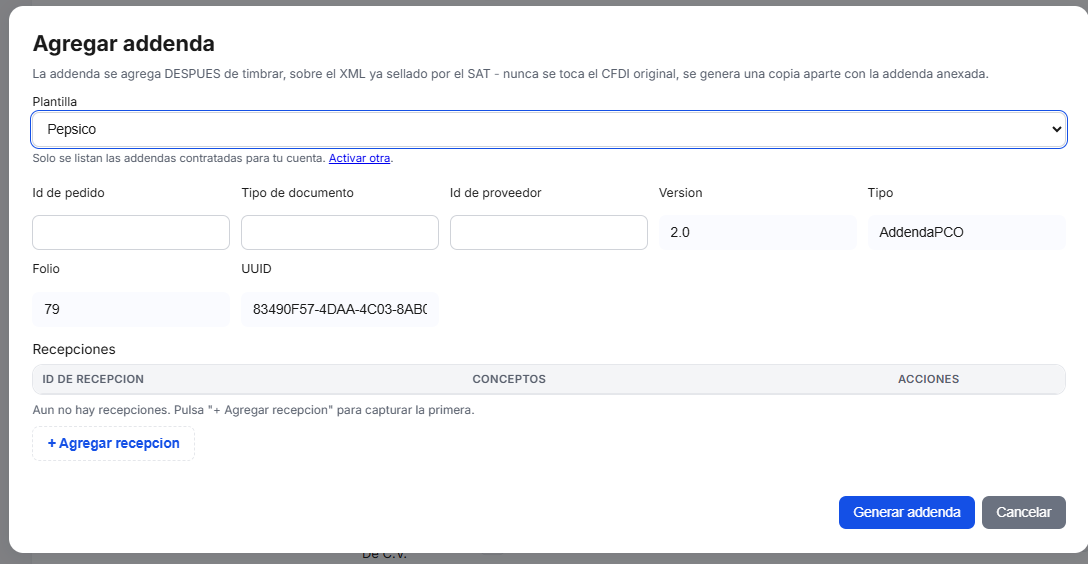Cancel the Agregar addenda dialog
This screenshot has width=1088, height=564.
pos(1023,513)
